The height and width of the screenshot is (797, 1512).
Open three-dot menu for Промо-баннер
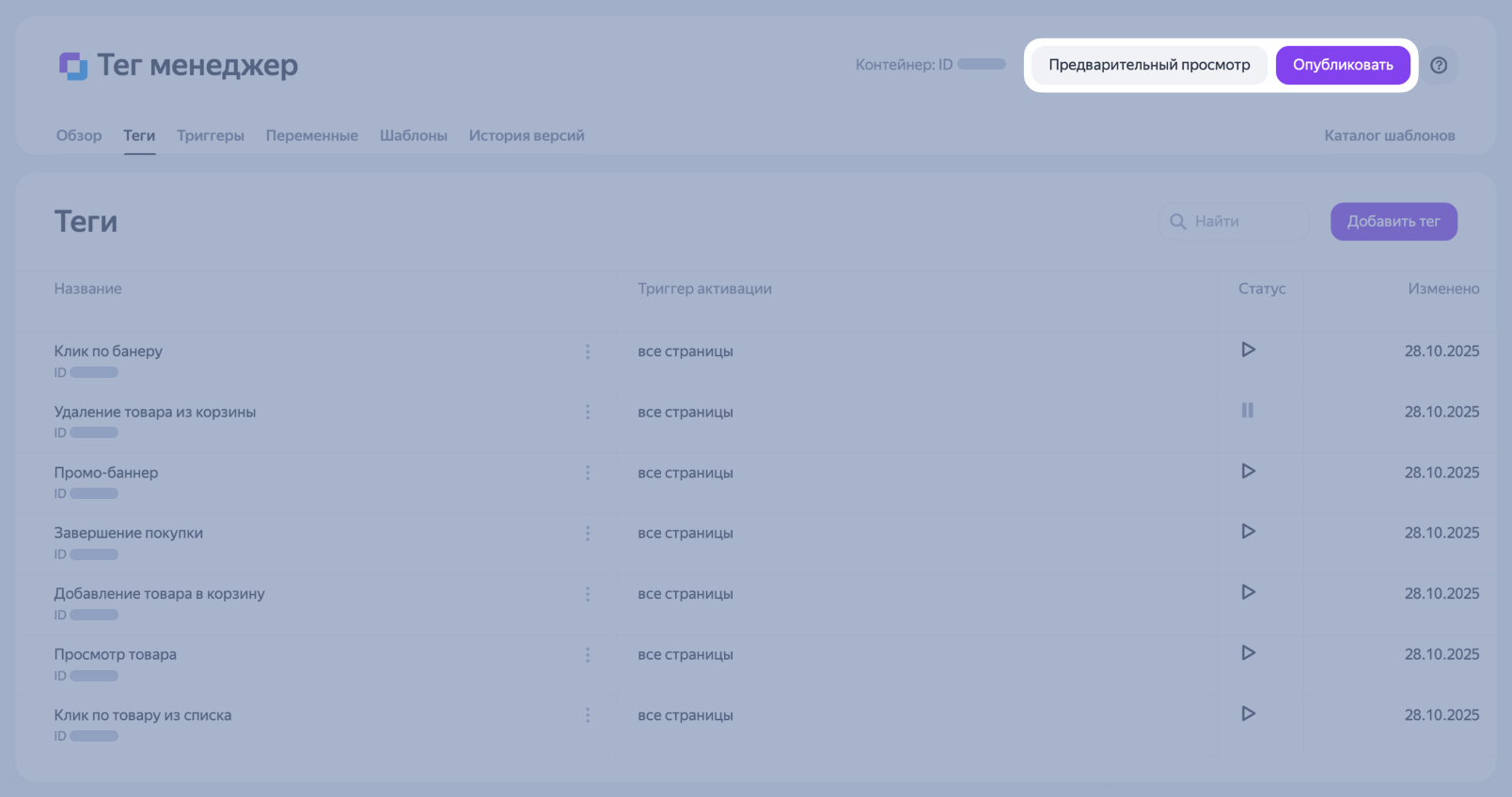tap(588, 473)
